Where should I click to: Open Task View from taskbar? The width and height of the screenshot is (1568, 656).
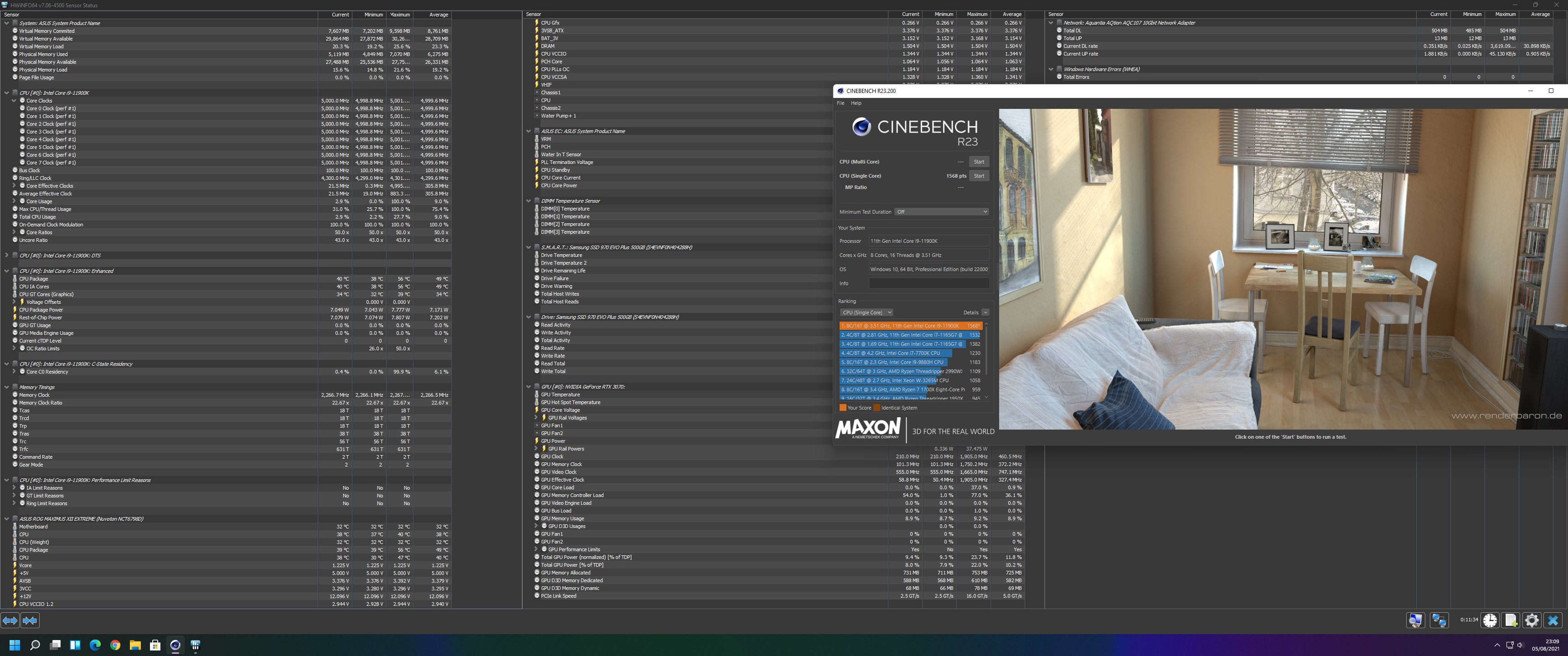click(56, 645)
